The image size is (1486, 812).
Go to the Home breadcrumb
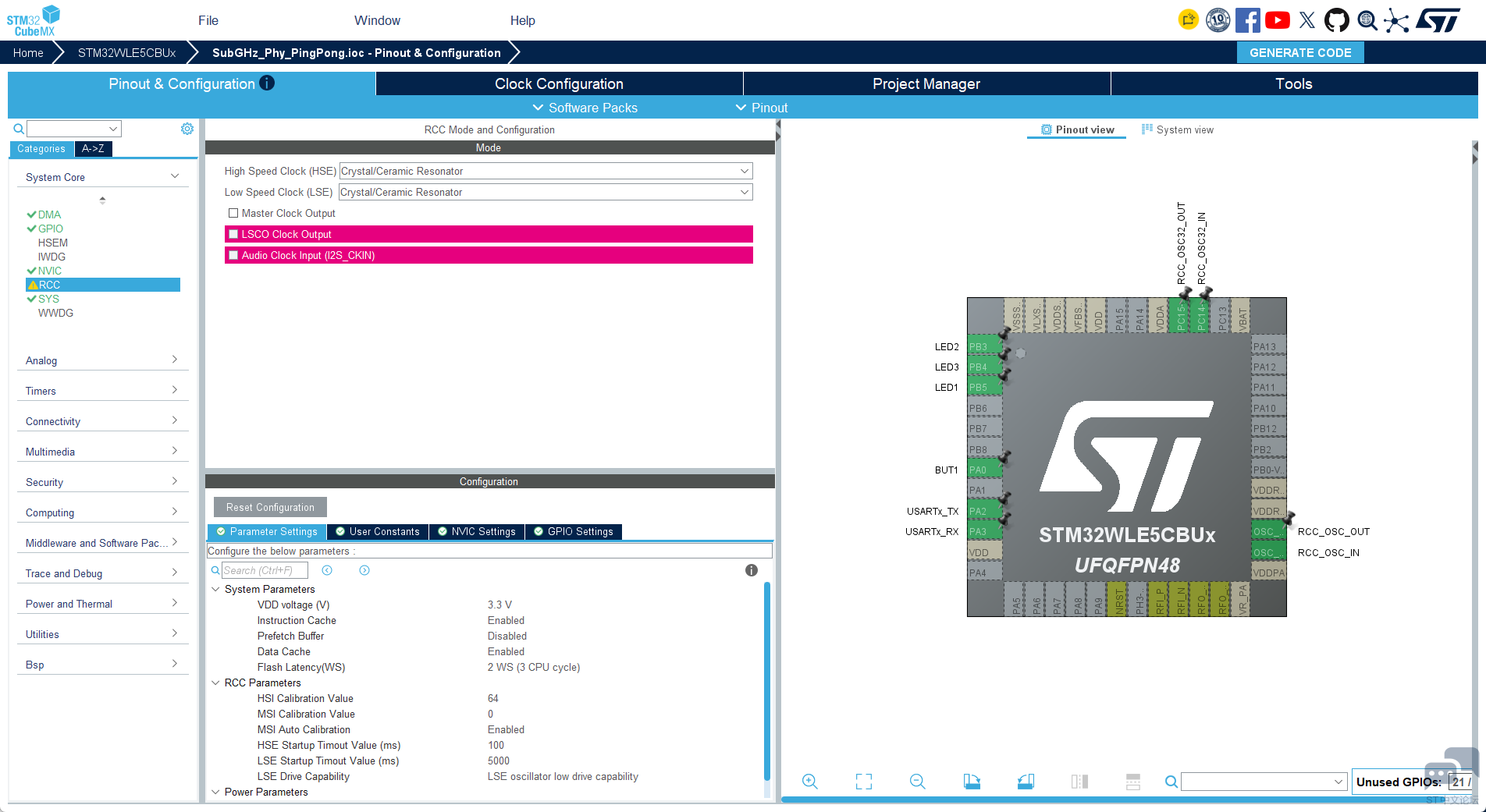[x=28, y=52]
